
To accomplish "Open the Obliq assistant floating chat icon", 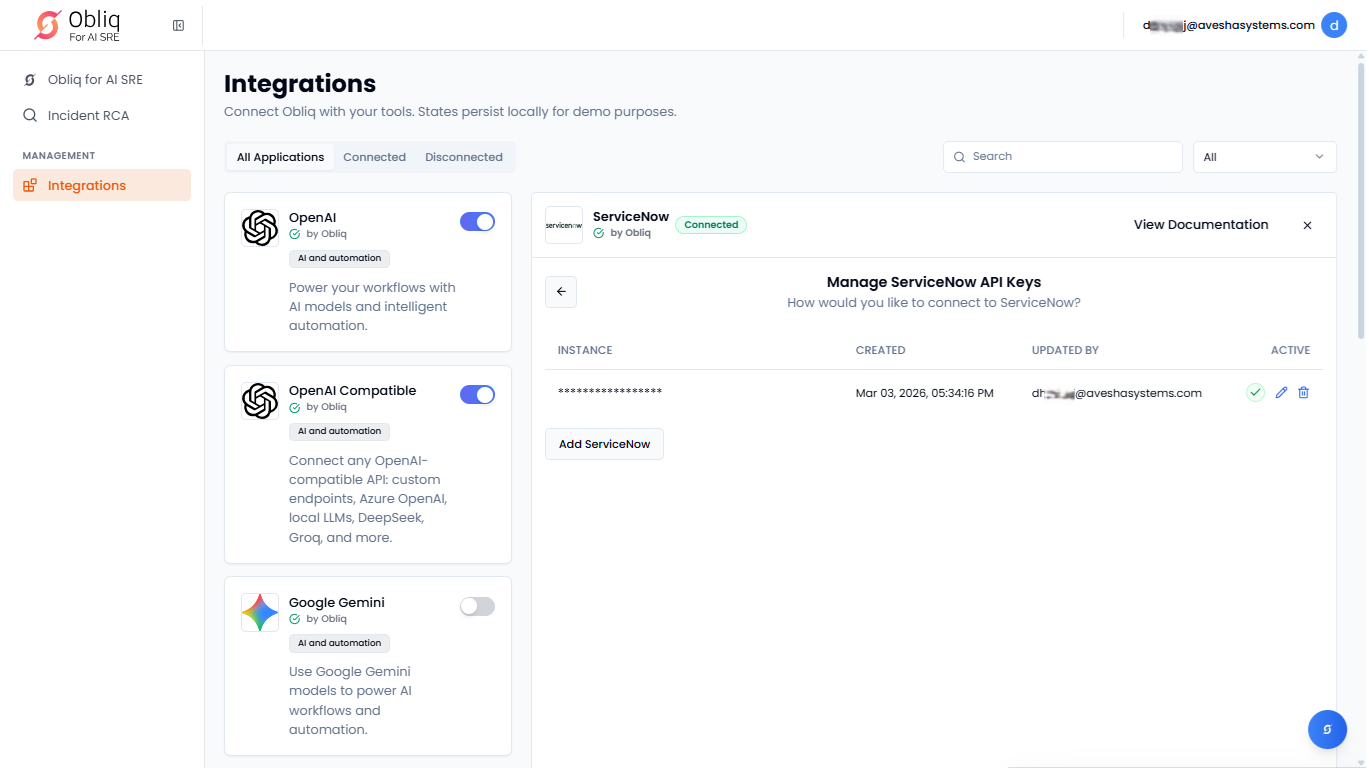I will [1327, 729].
